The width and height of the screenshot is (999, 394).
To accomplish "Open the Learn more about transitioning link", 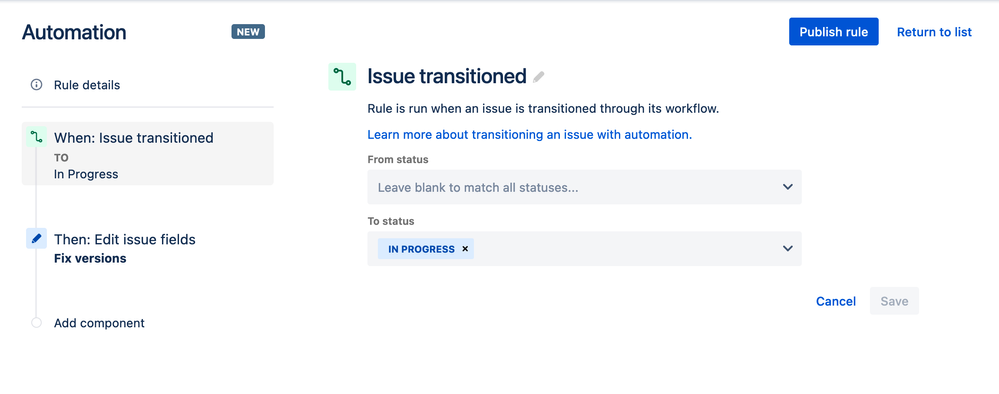I will [529, 135].
